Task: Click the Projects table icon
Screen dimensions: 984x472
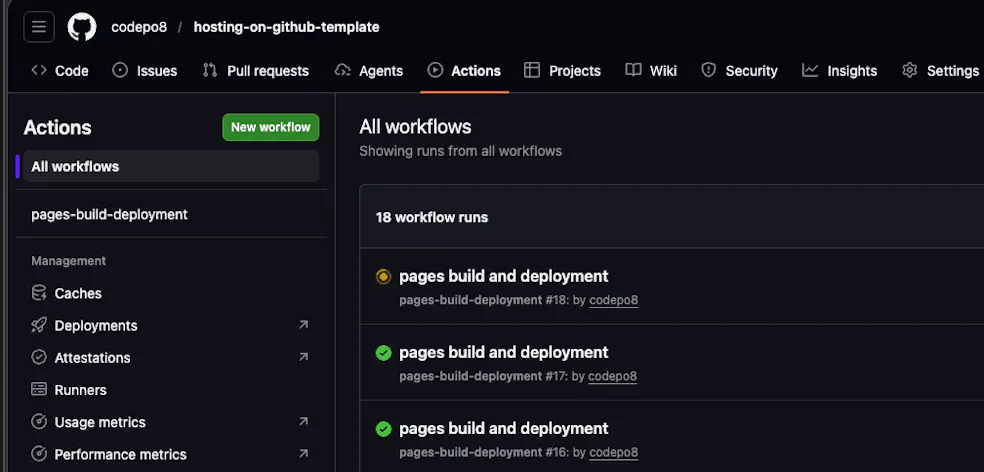Action: pos(532,70)
